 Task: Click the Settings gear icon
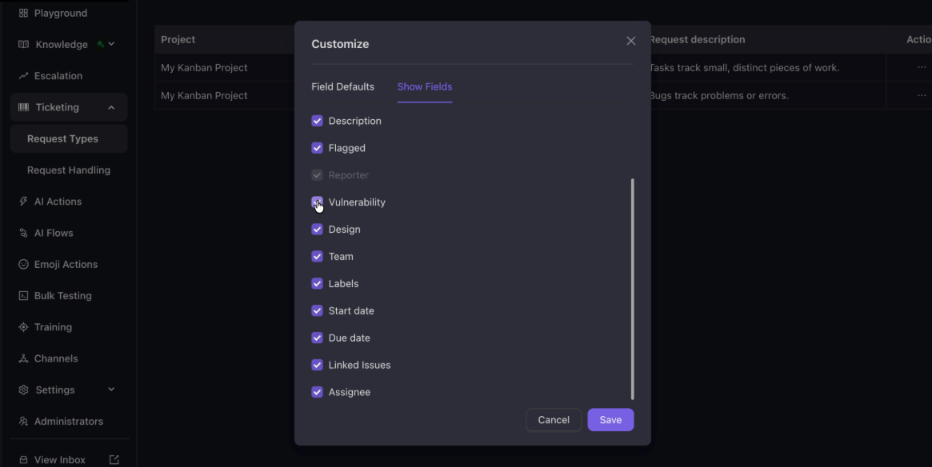[23, 390]
